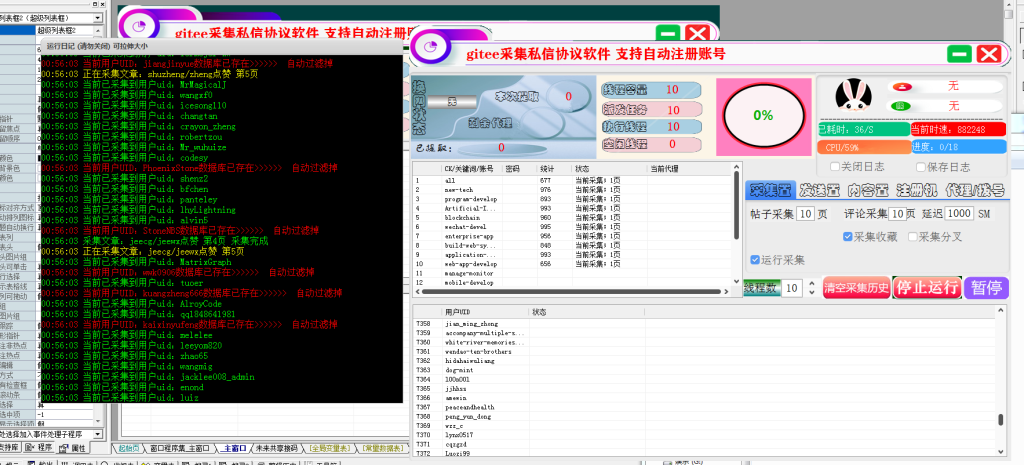Click the green minimize icon of front window
1024x465 pixels.
pyautogui.click(x=961, y=54)
